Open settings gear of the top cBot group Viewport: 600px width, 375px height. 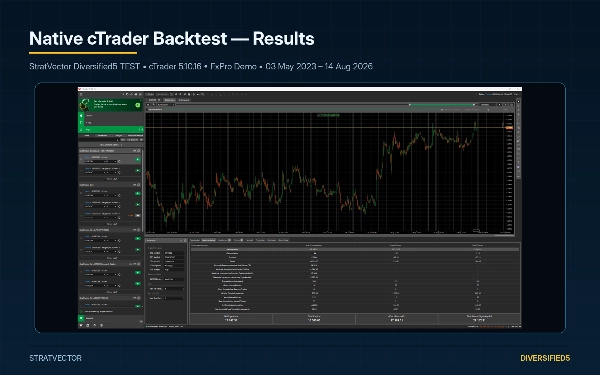click(139, 151)
